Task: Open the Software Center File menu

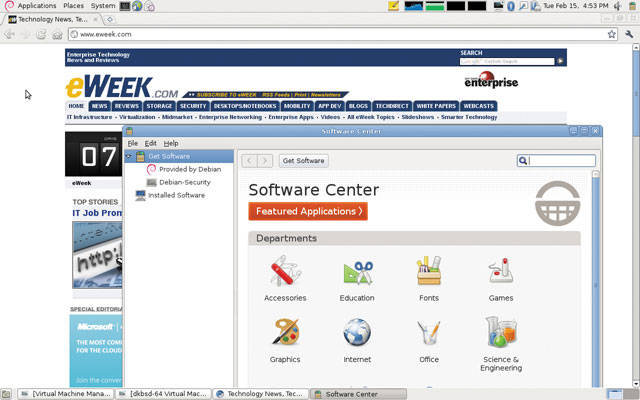Action: 133,143
